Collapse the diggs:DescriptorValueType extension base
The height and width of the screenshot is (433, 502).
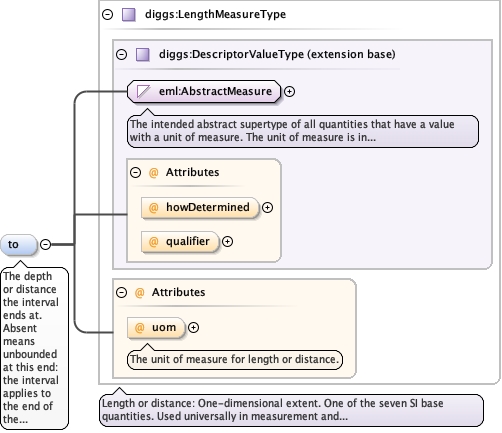click(121, 54)
